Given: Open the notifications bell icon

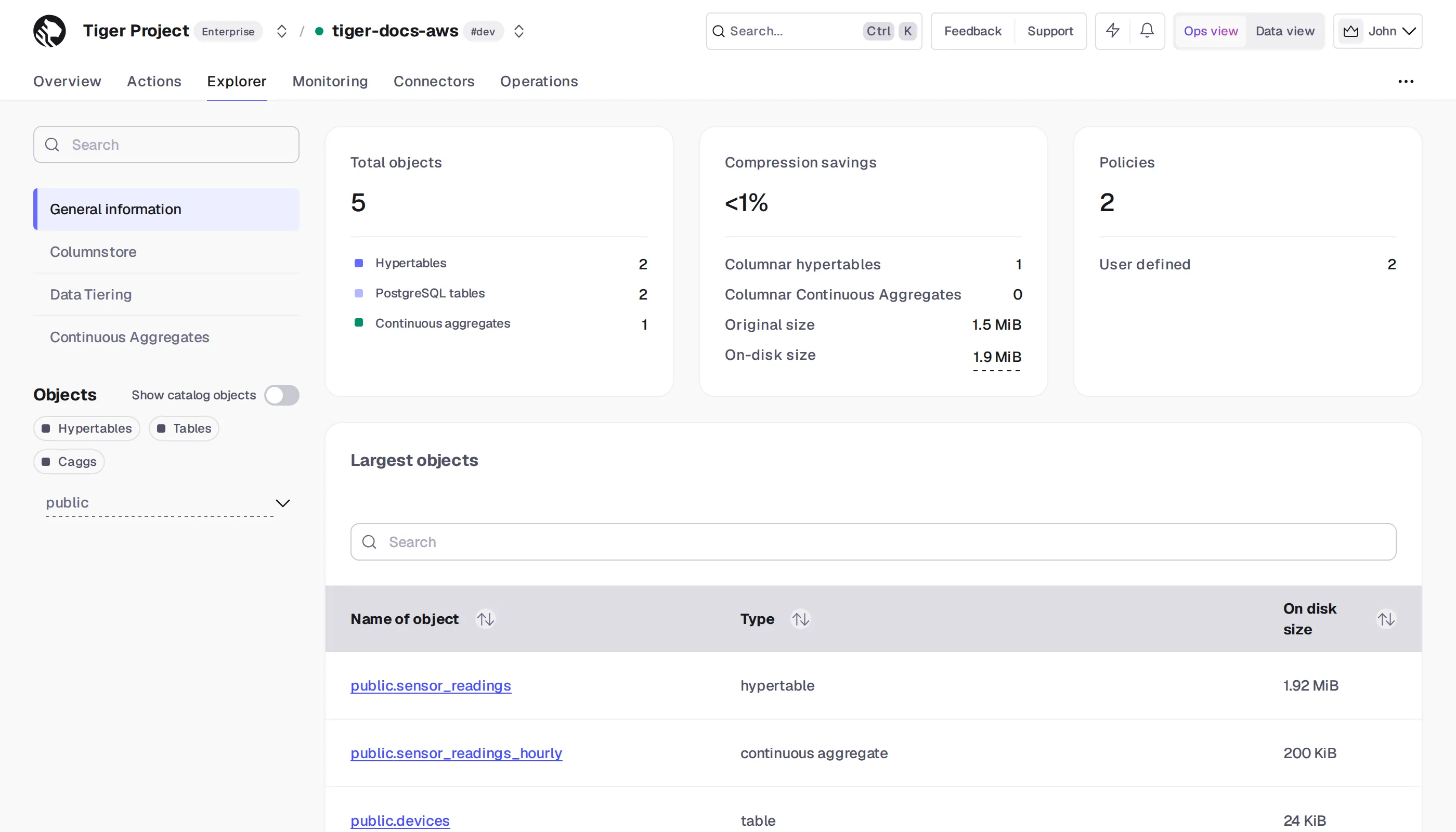Looking at the screenshot, I should click(1146, 31).
